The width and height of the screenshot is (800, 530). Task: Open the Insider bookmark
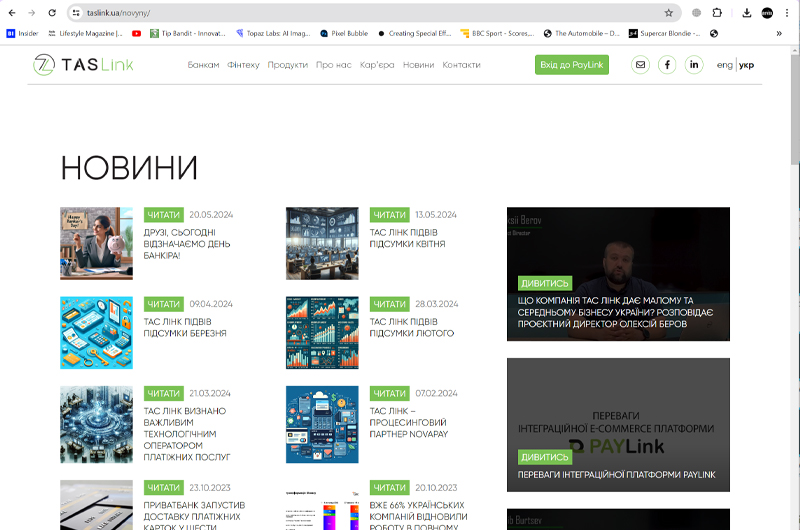point(22,33)
